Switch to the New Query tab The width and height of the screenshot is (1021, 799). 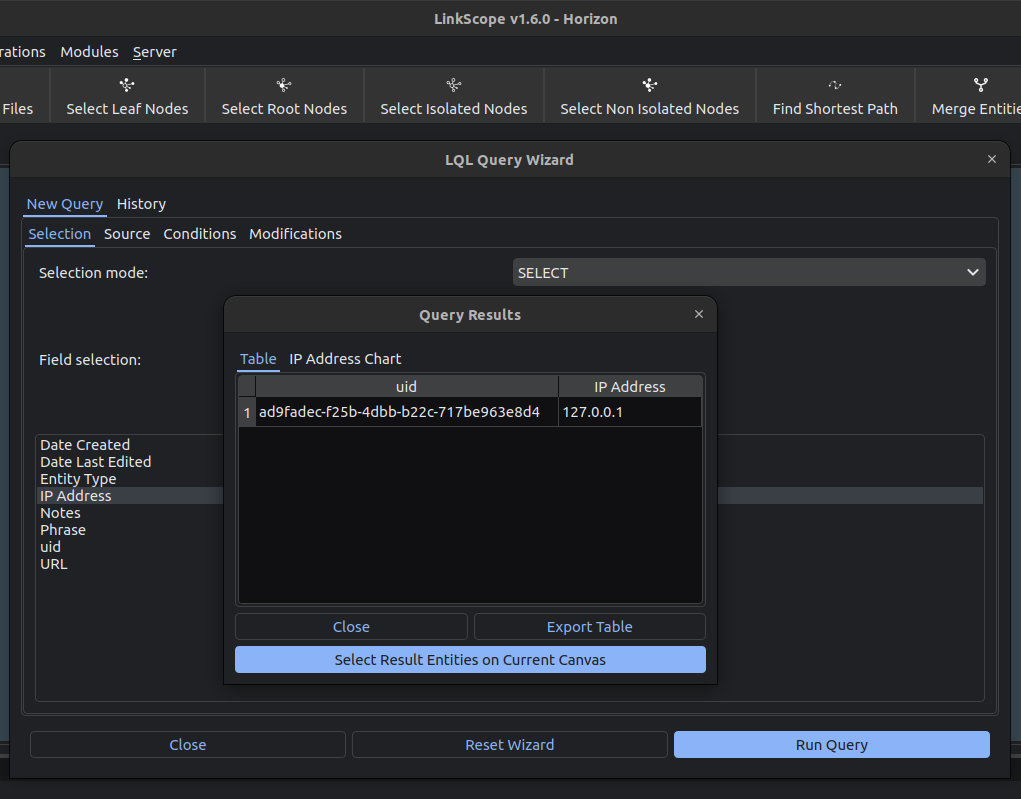[x=64, y=204]
